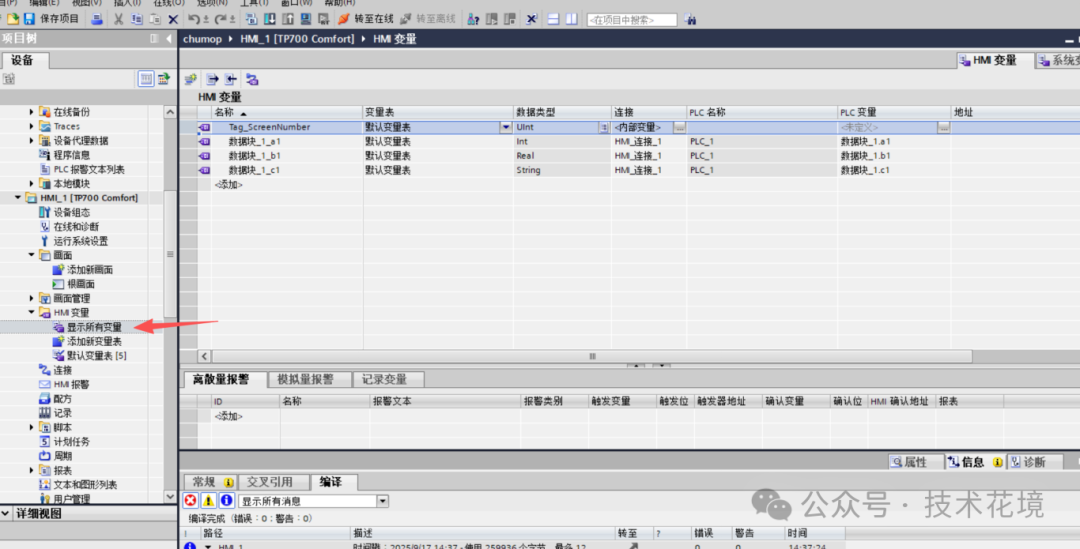This screenshot has width=1080, height=549.
Task: Toggle the error message filter icon
Action: [x=191, y=501]
